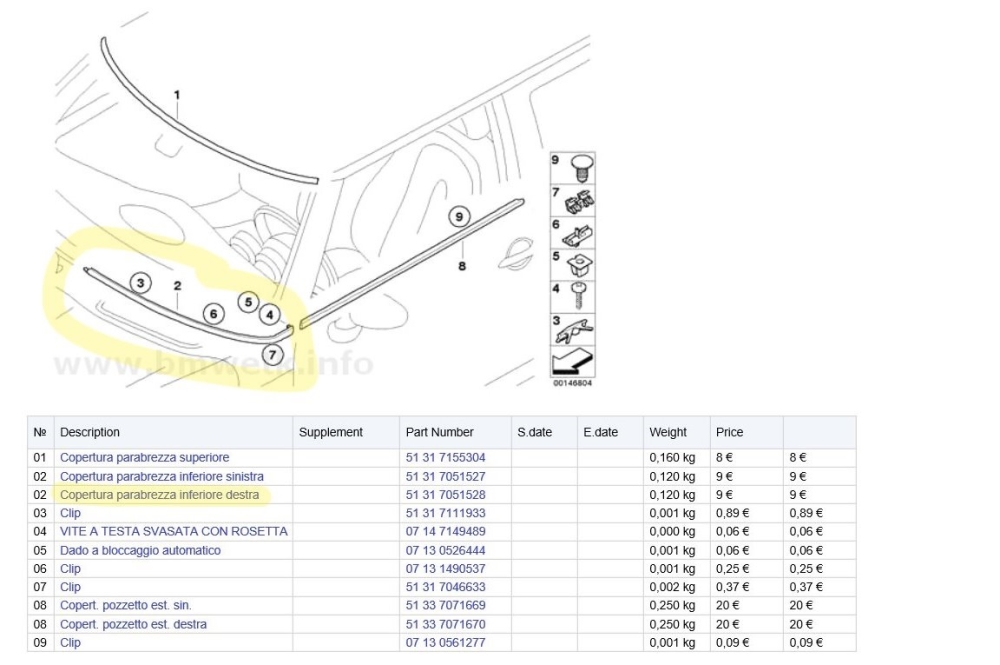This screenshot has width=1000, height=665.
Task: Open 'Copert. pozzetto est. destra' link
Action: click(133, 624)
